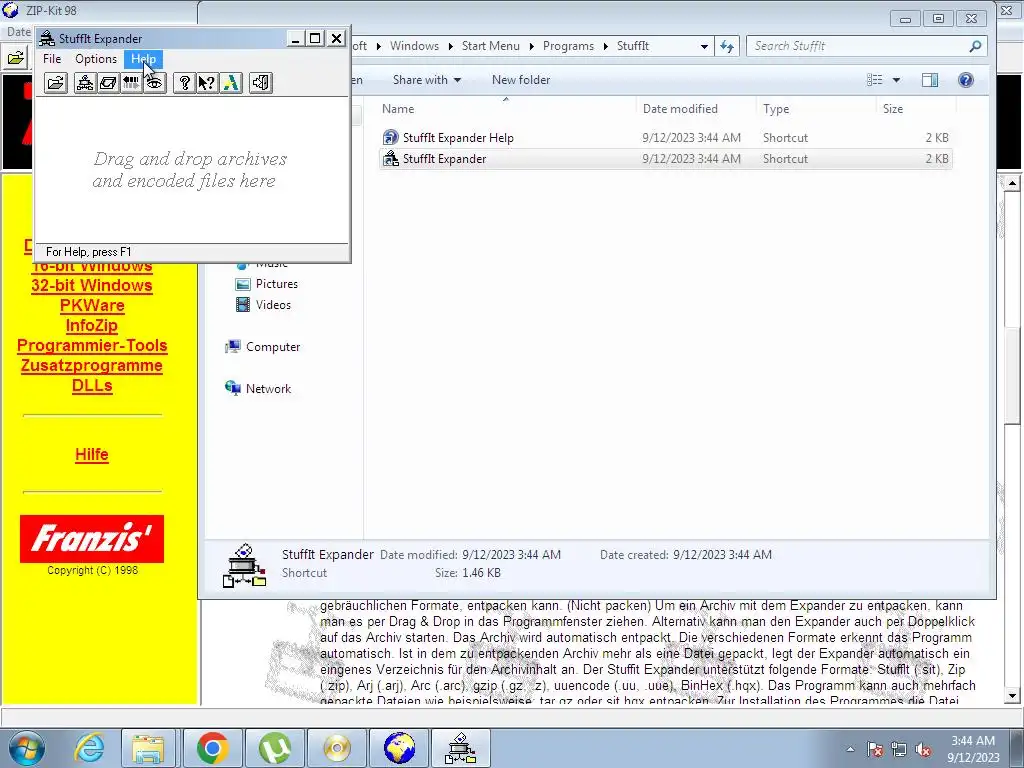Expand the arrow after Start Menu breadcrumb
Screen dimensions: 1024x768
tap(531, 46)
